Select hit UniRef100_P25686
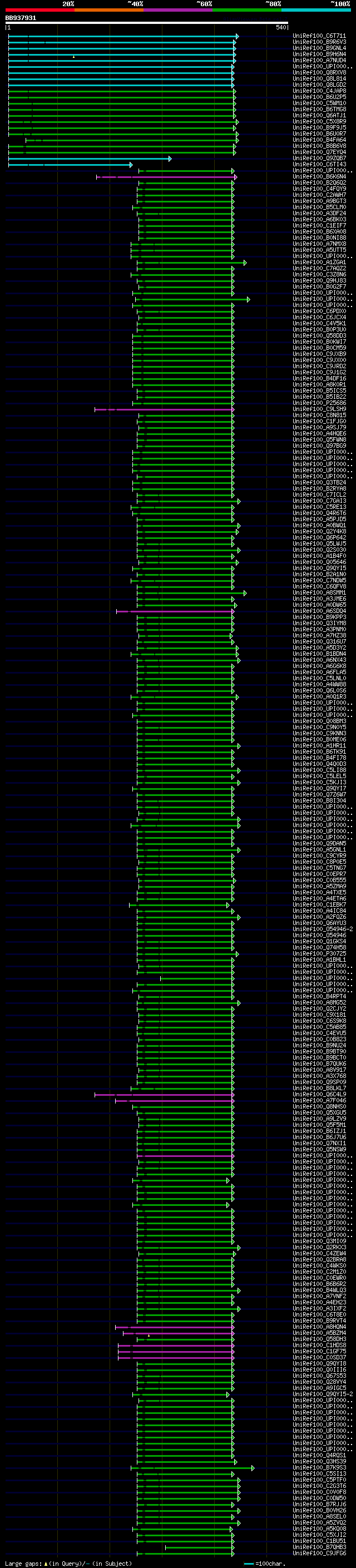The image size is (356, 1568). 319,403
